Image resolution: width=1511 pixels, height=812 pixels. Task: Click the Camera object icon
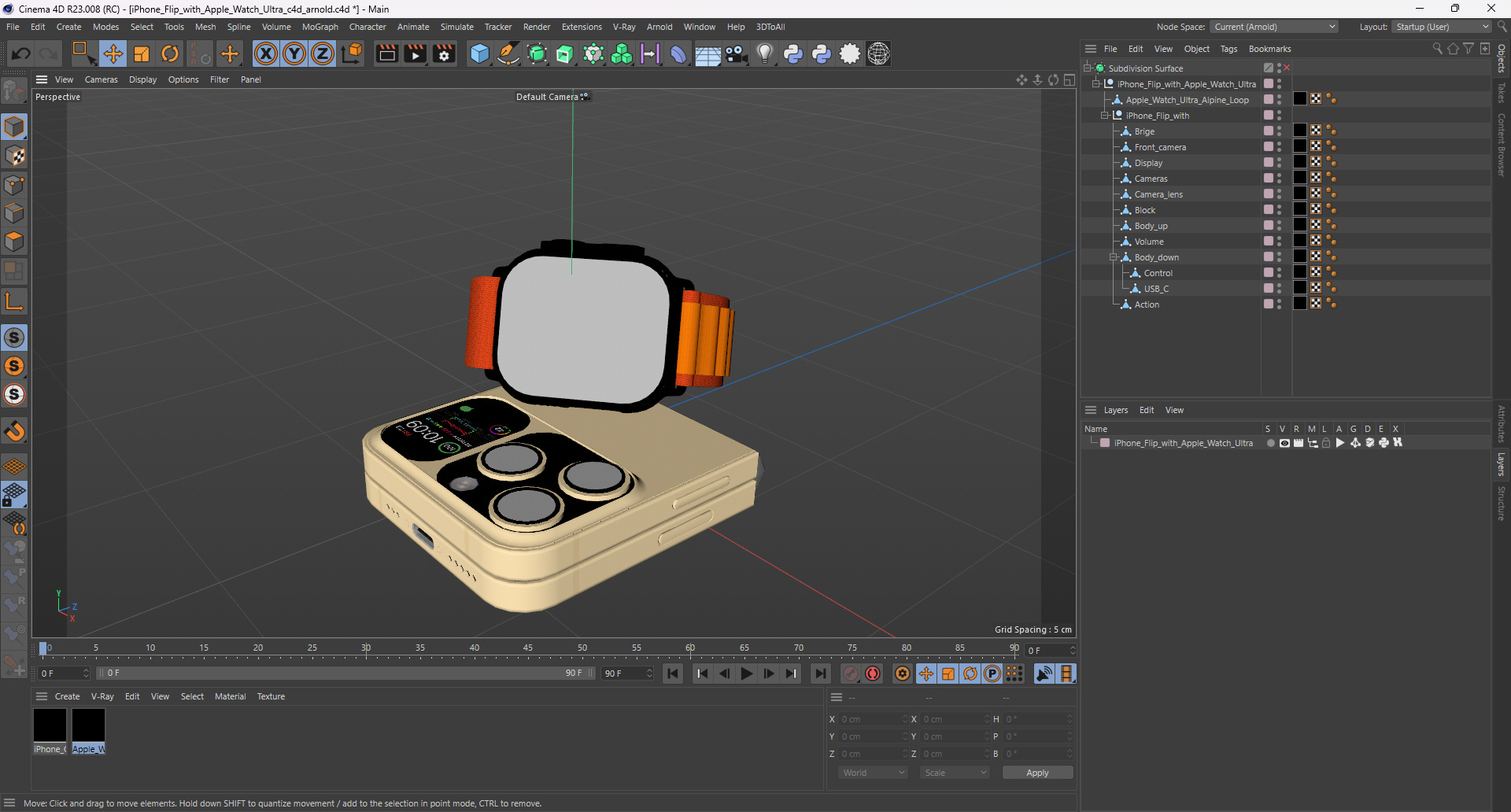736,54
